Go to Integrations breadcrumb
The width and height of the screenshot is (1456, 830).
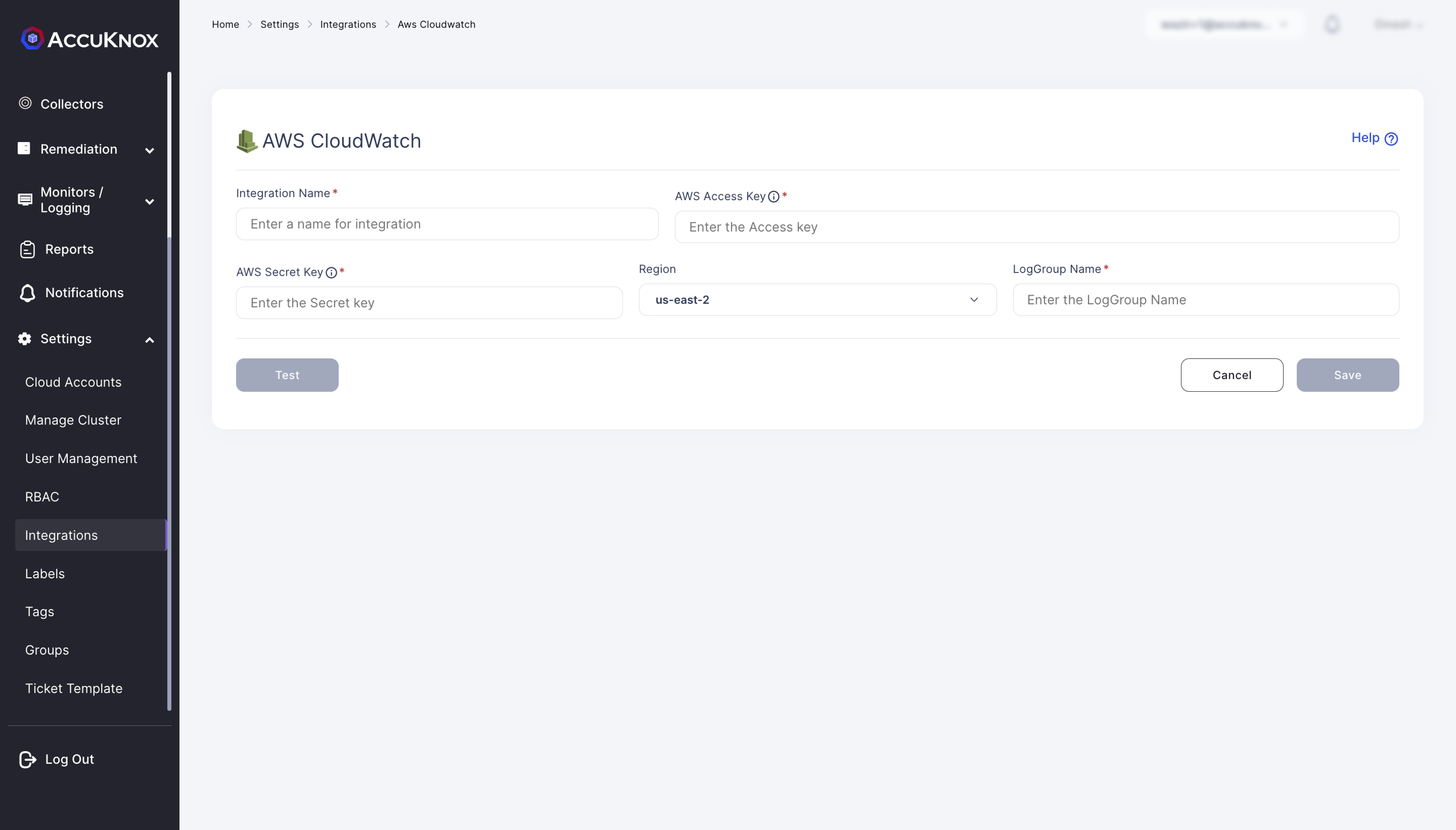point(348,25)
